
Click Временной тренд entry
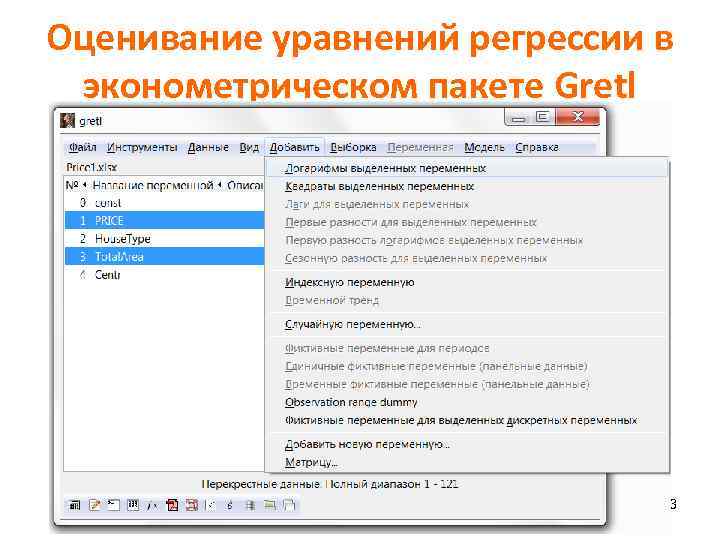[467, 300]
